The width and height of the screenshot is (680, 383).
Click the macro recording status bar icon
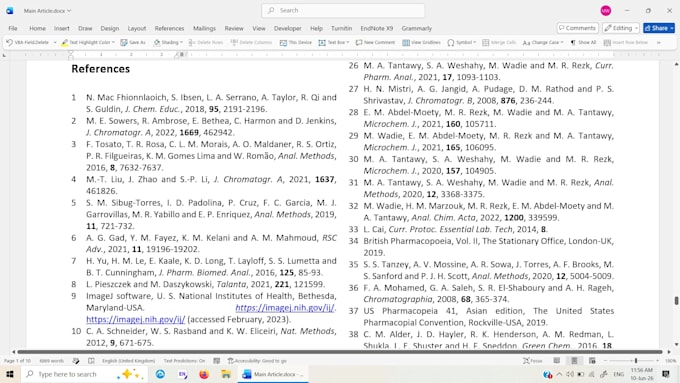217,361
